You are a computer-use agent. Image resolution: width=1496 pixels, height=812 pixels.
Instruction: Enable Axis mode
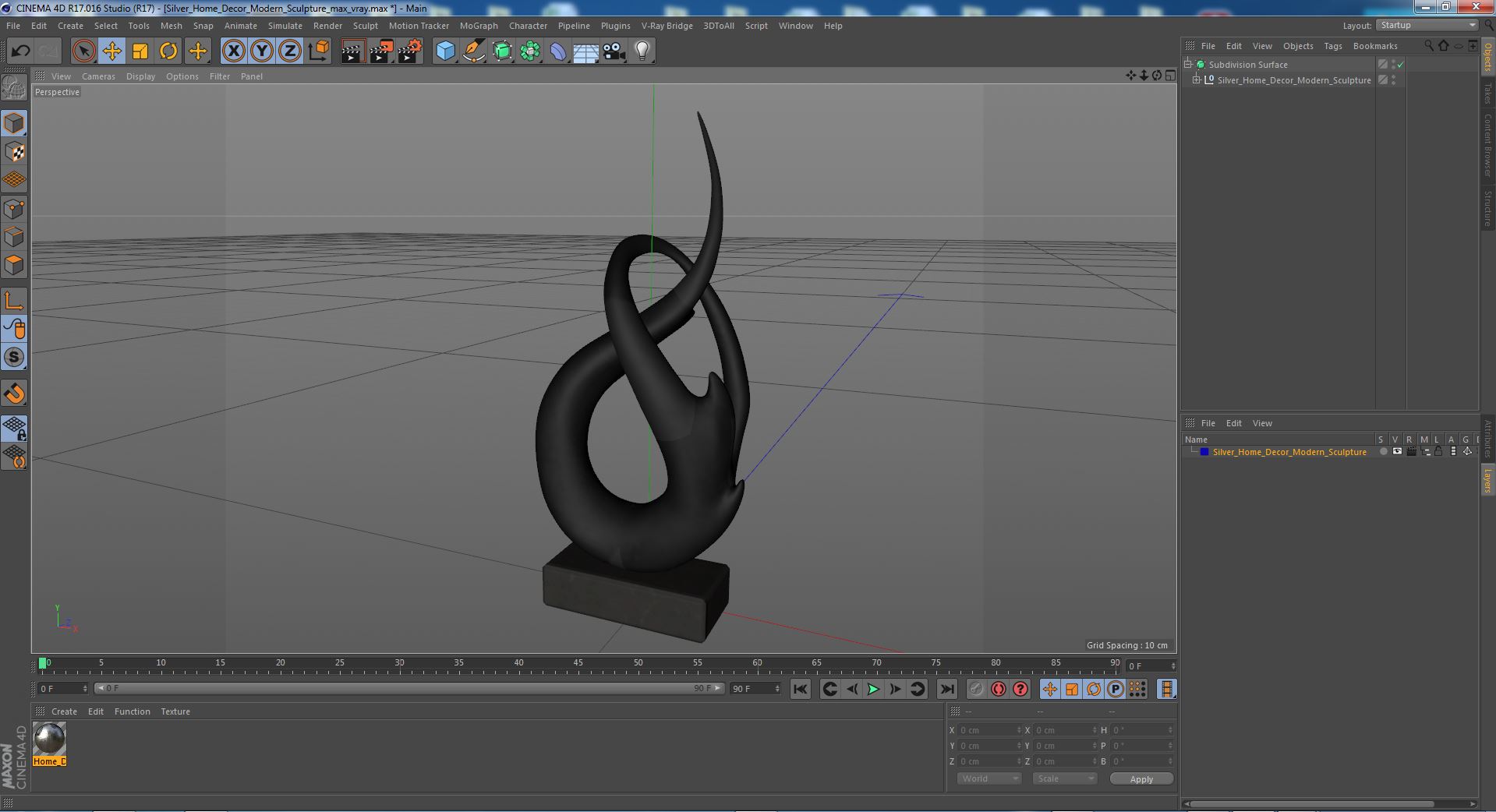pyautogui.click(x=14, y=301)
